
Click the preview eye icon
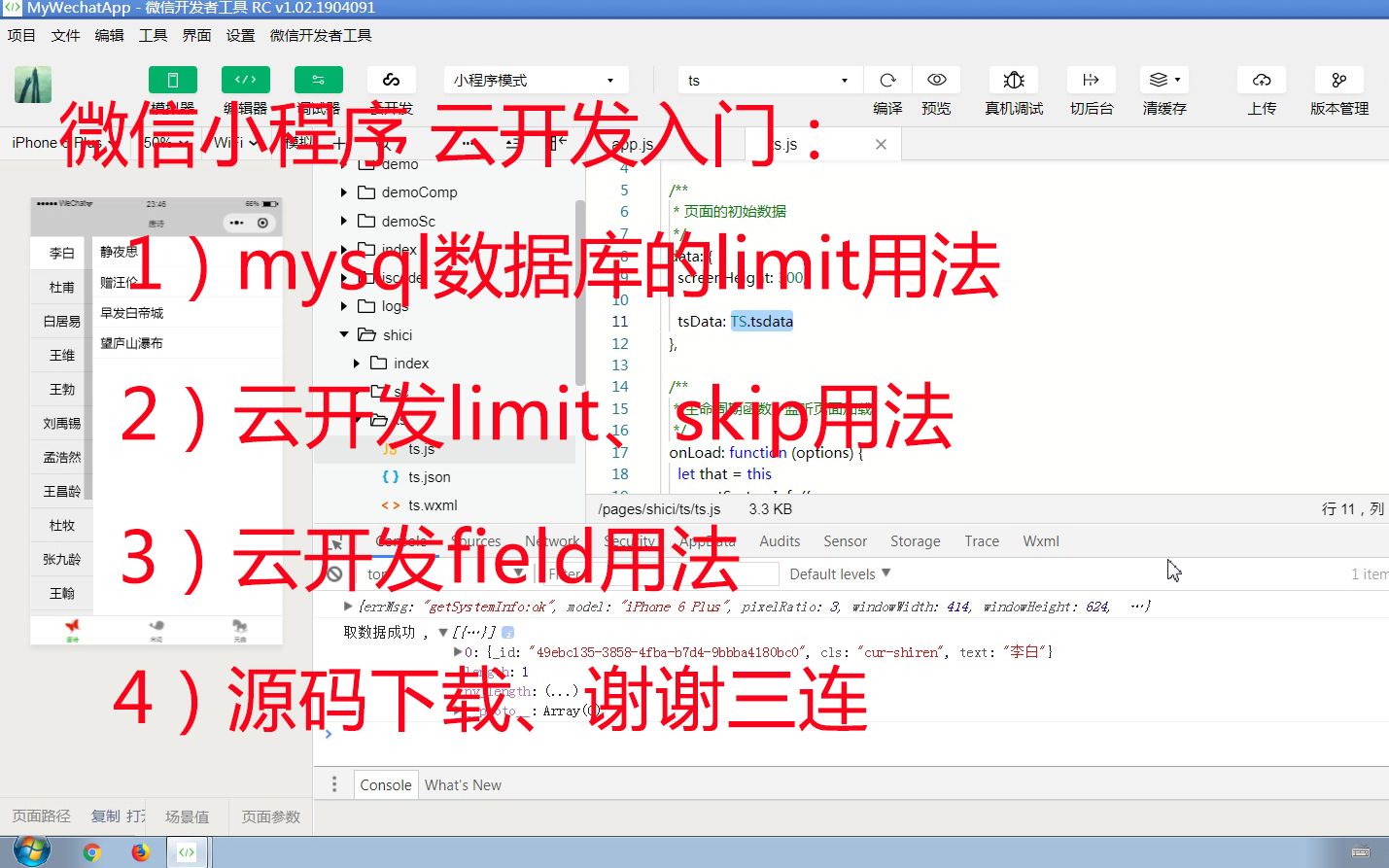point(936,80)
